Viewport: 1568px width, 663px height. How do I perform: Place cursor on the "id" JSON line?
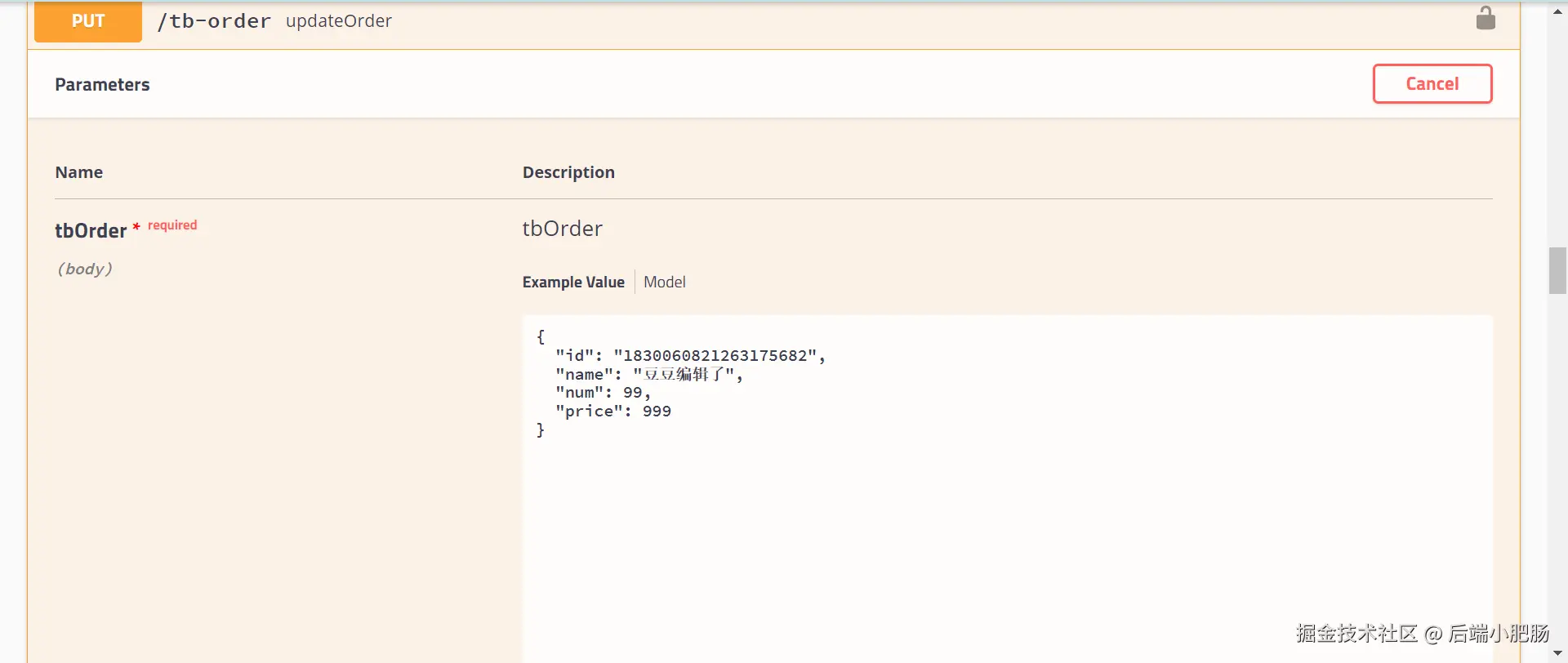690,355
